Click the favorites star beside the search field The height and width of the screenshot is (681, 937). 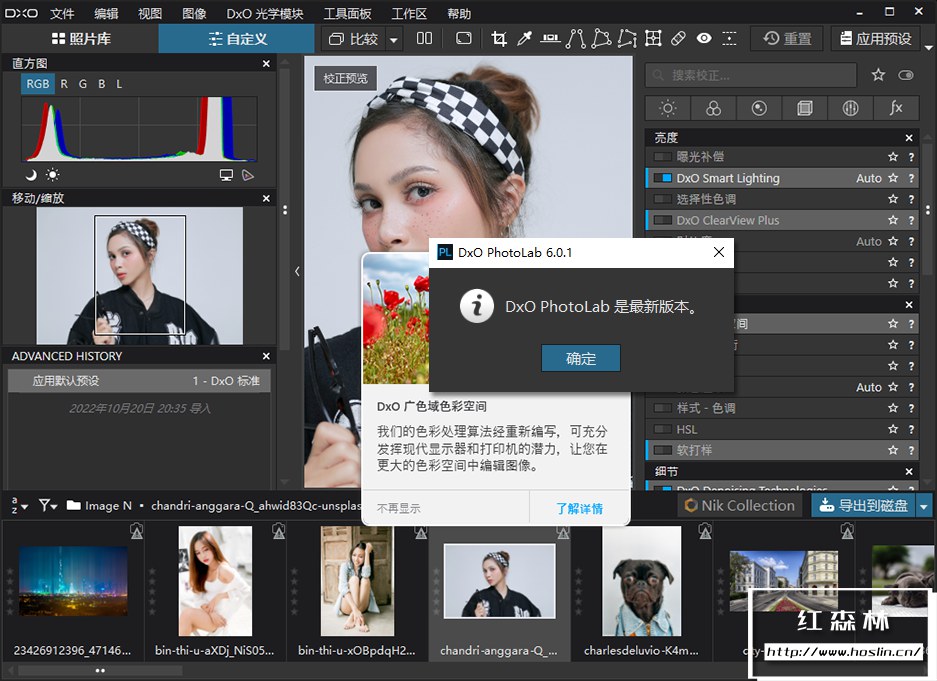click(878, 75)
